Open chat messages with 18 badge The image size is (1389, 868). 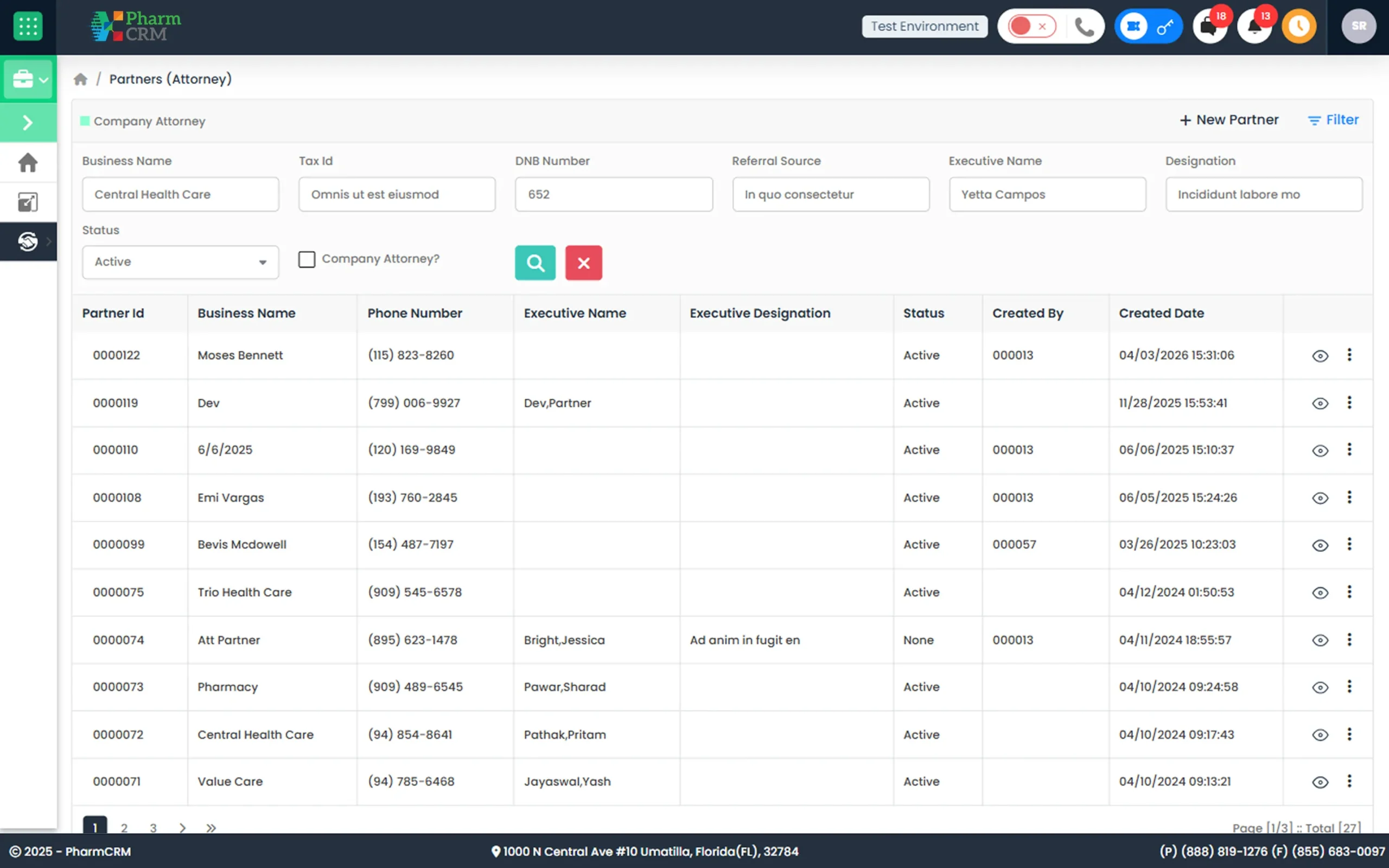[1209, 27]
